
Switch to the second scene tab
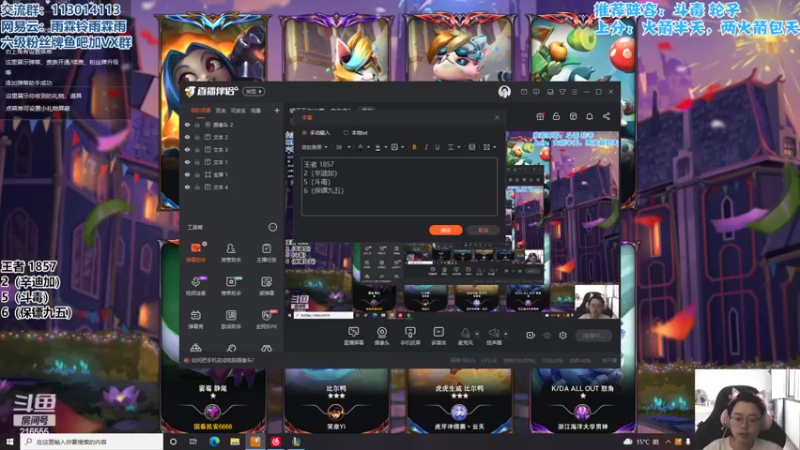220,110
